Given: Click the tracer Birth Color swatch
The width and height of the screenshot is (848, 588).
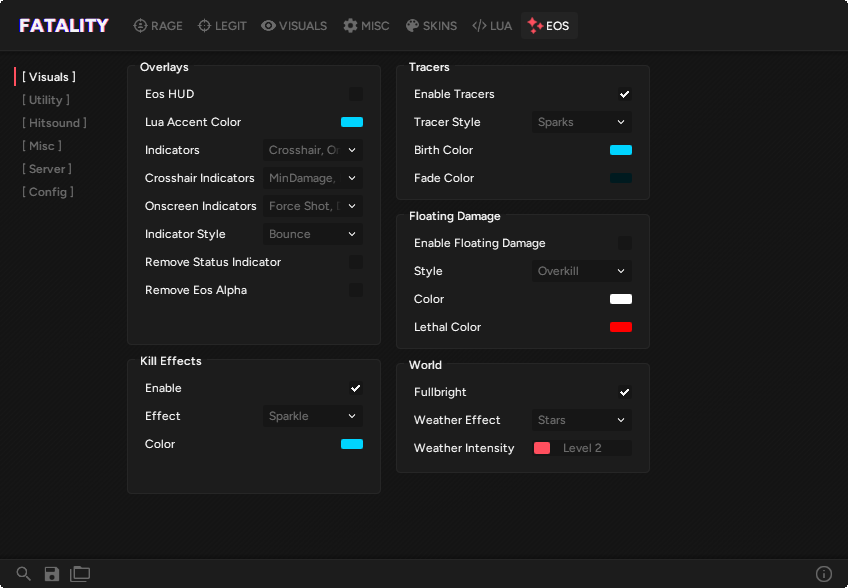Looking at the screenshot, I should point(621,150).
